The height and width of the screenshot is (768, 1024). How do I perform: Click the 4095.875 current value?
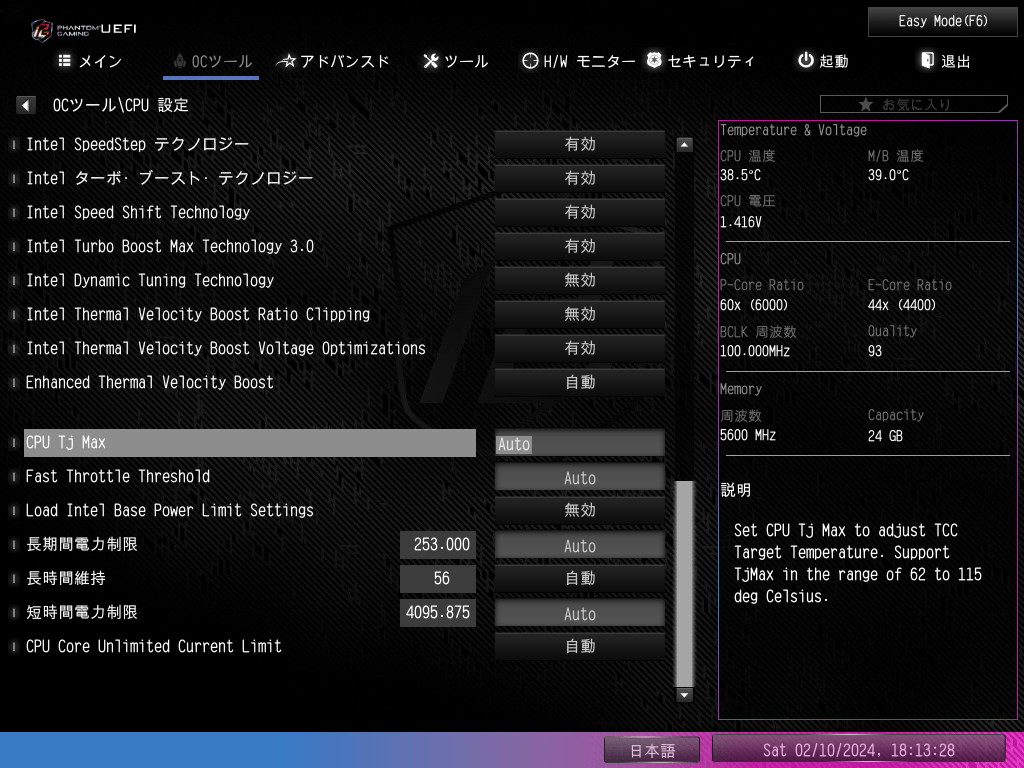[x=438, y=613]
